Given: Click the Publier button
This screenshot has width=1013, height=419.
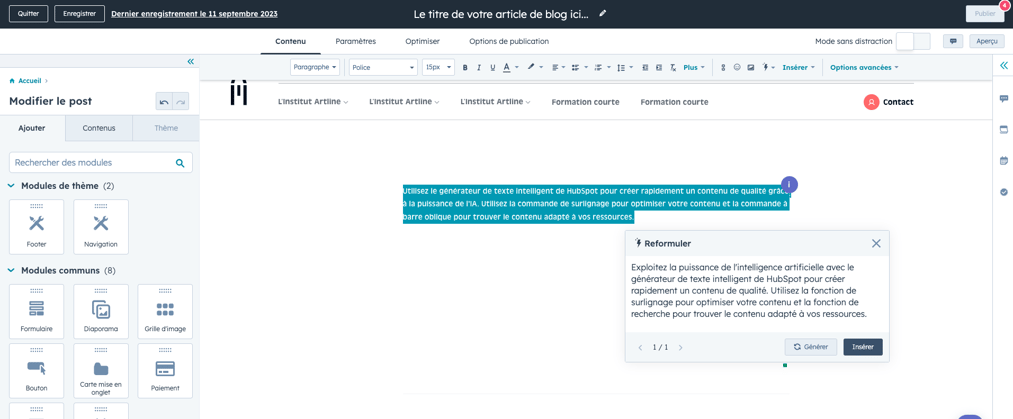Looking at the screenshot, I should 985,14.
